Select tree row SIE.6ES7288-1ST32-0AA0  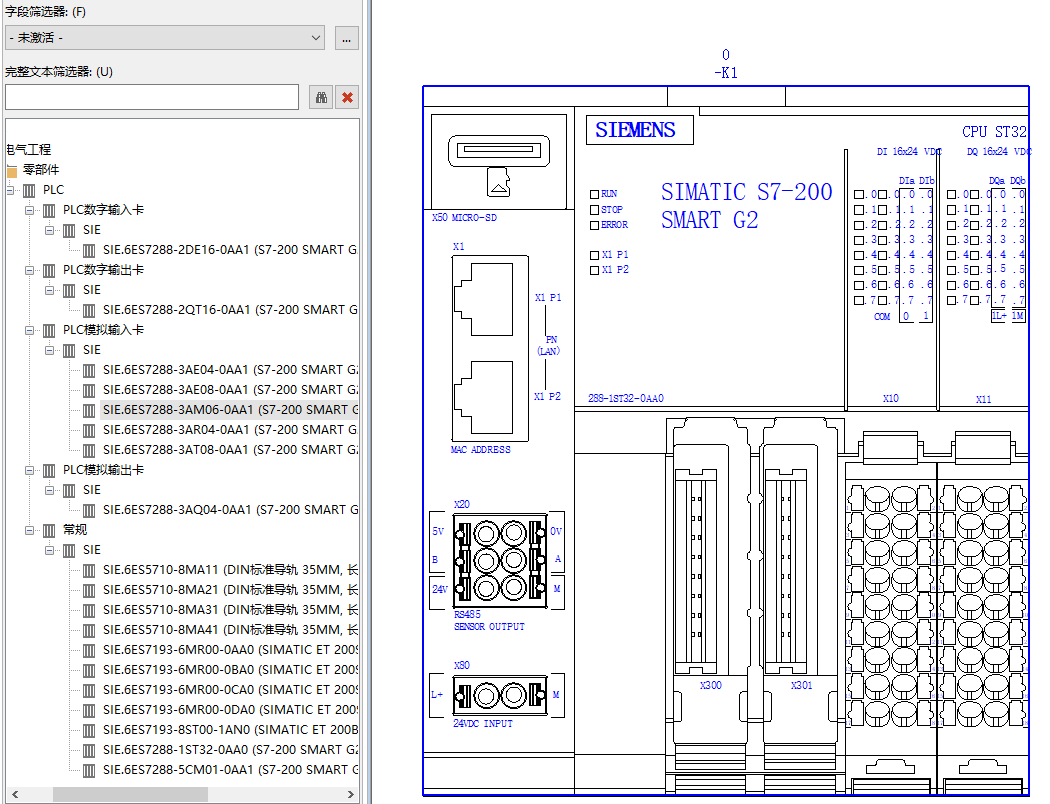pyautogui.click(x=230, y=750)
